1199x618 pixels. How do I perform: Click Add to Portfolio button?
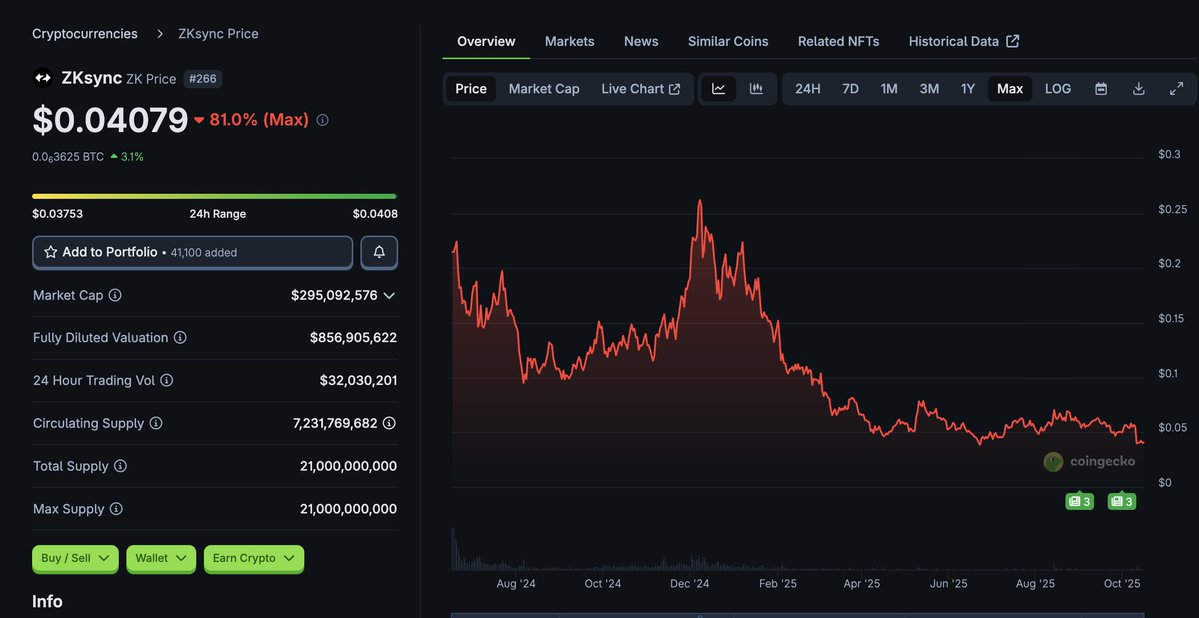tap(192, 252)
